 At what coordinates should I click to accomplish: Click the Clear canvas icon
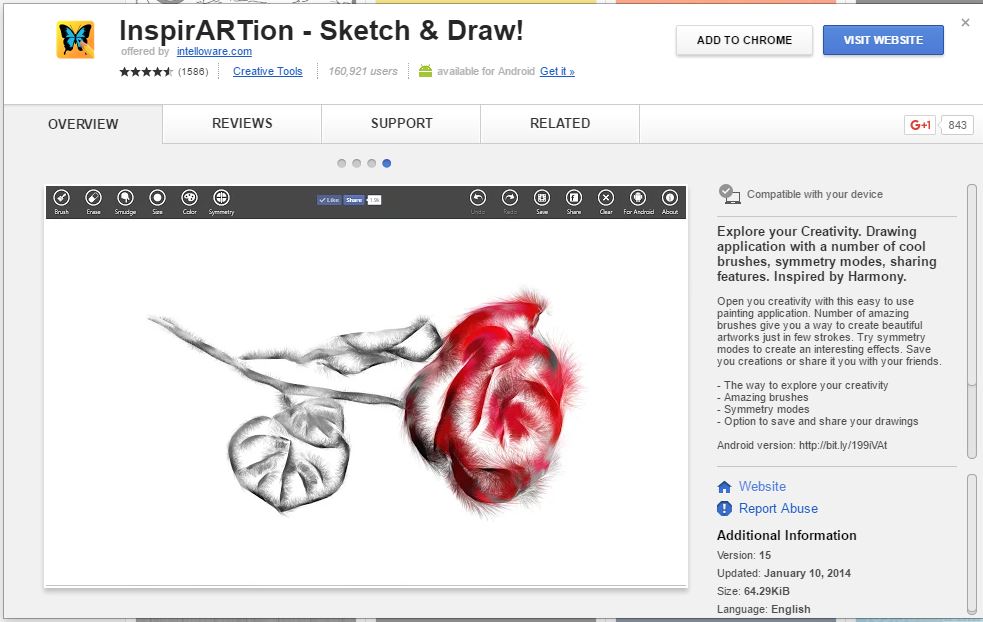pyautogui.click(x=606, y=198)
